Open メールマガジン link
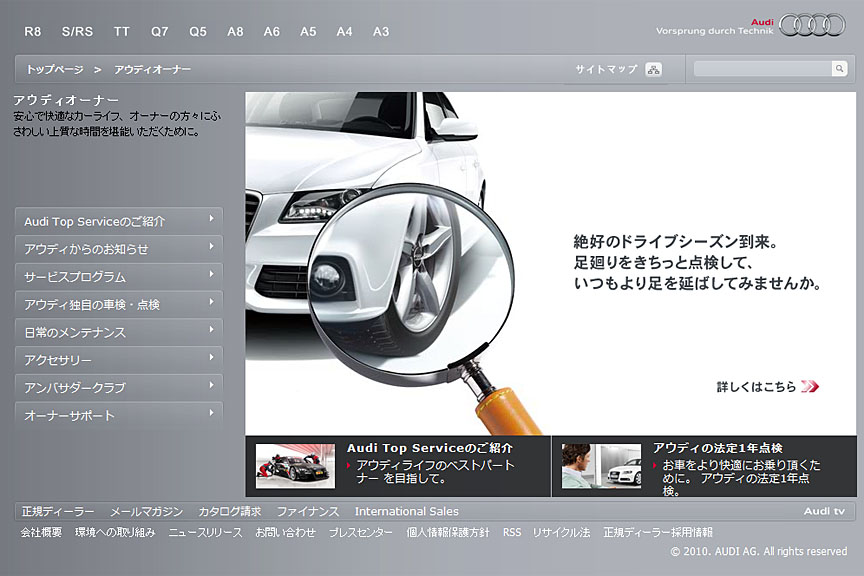This screenshot has height=576, width=864. pyautogui.click(x=147, y=512)
